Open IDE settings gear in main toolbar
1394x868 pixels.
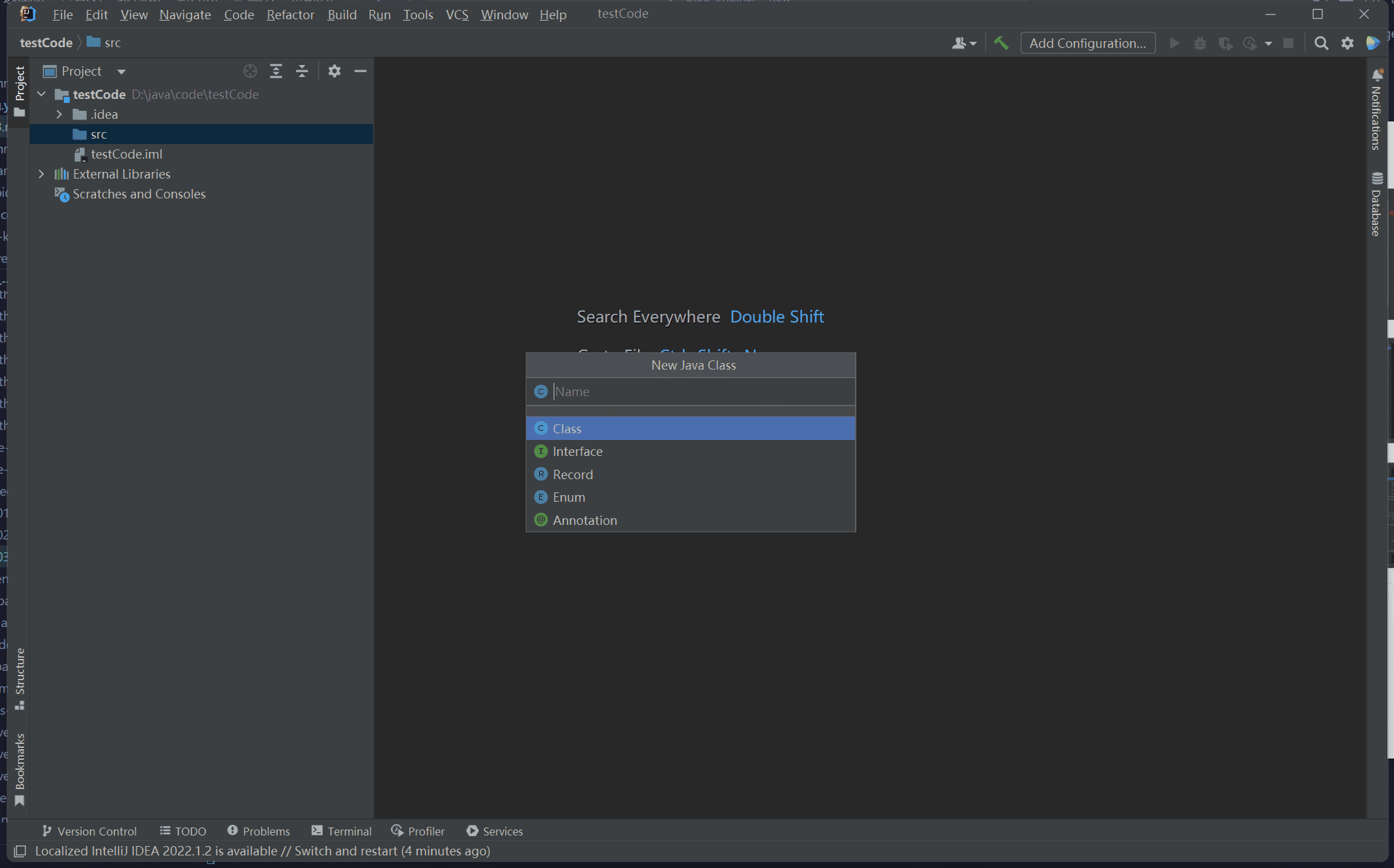pyautogui.click(x=1347, y=43)
